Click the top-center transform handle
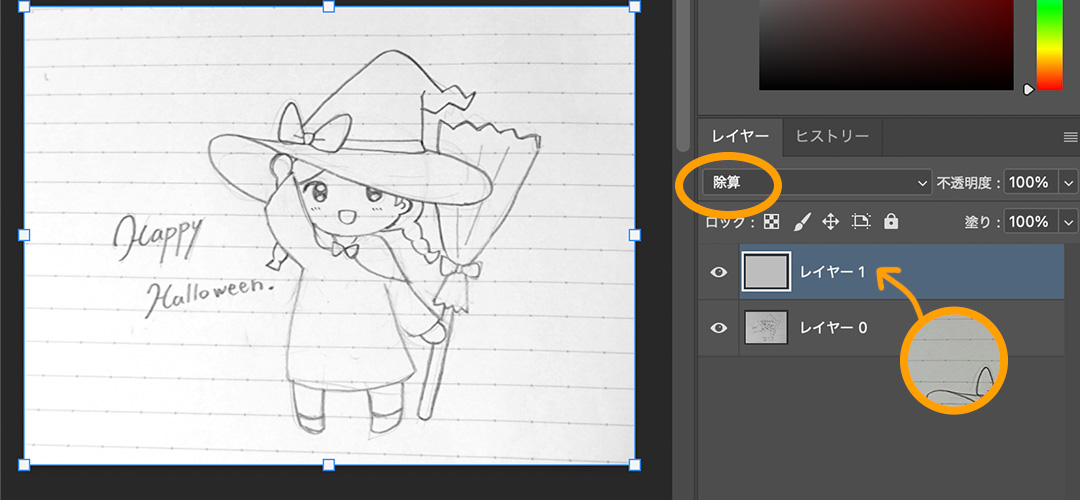The height and width of the screenshot is (500, 1080). tap(329, 6)
